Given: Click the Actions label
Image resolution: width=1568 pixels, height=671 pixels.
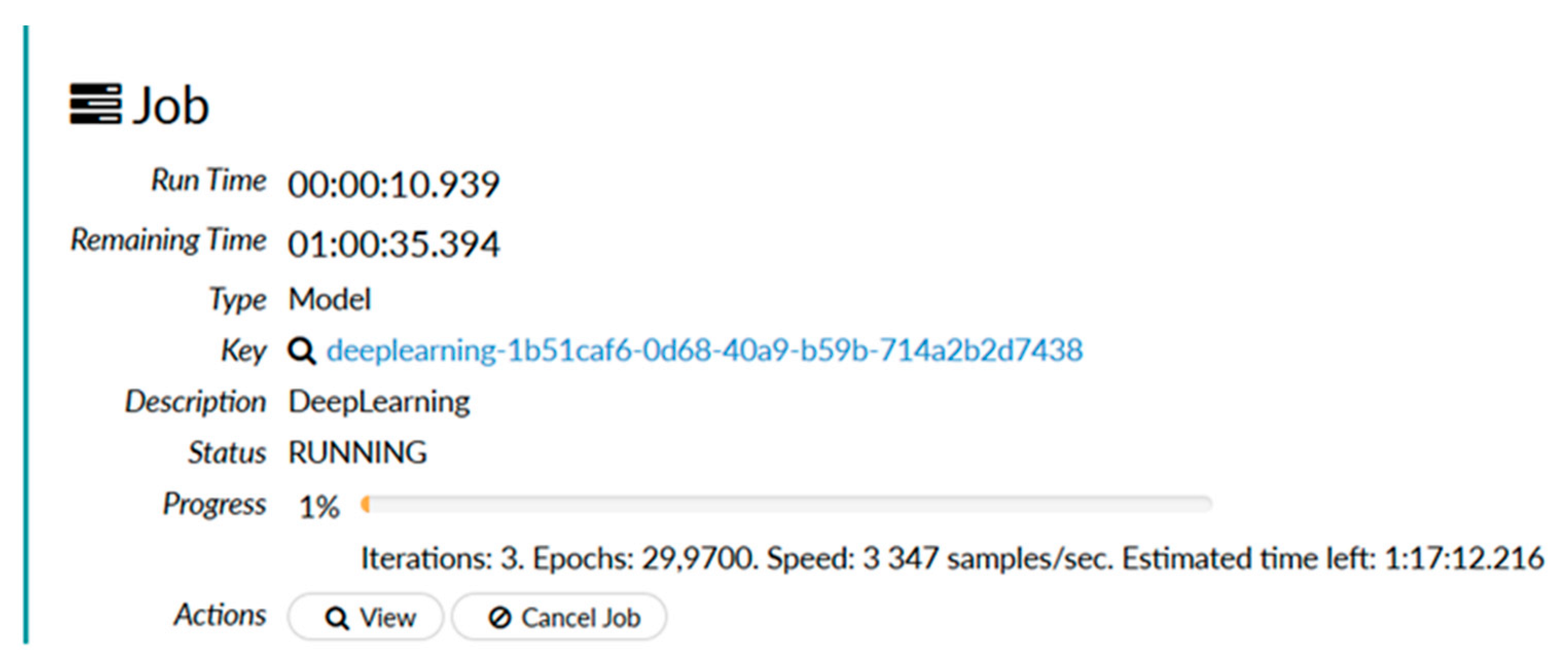Looking at the screenshot, I should [x=220, y=614].
